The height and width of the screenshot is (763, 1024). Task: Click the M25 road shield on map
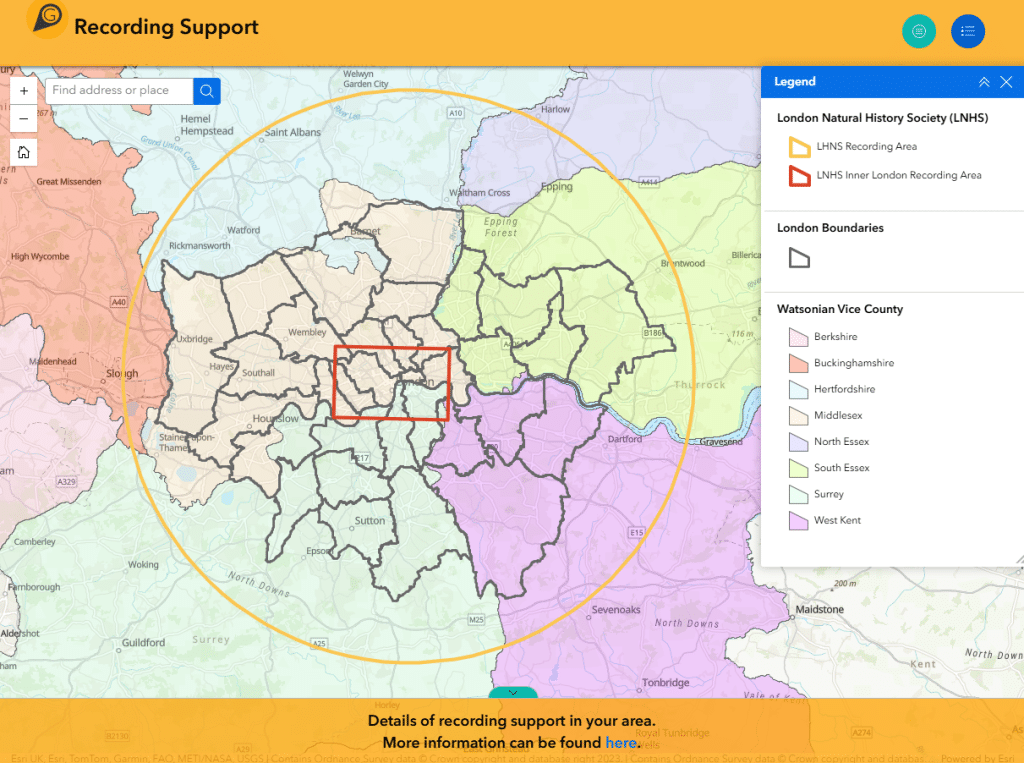coord(477,619)
